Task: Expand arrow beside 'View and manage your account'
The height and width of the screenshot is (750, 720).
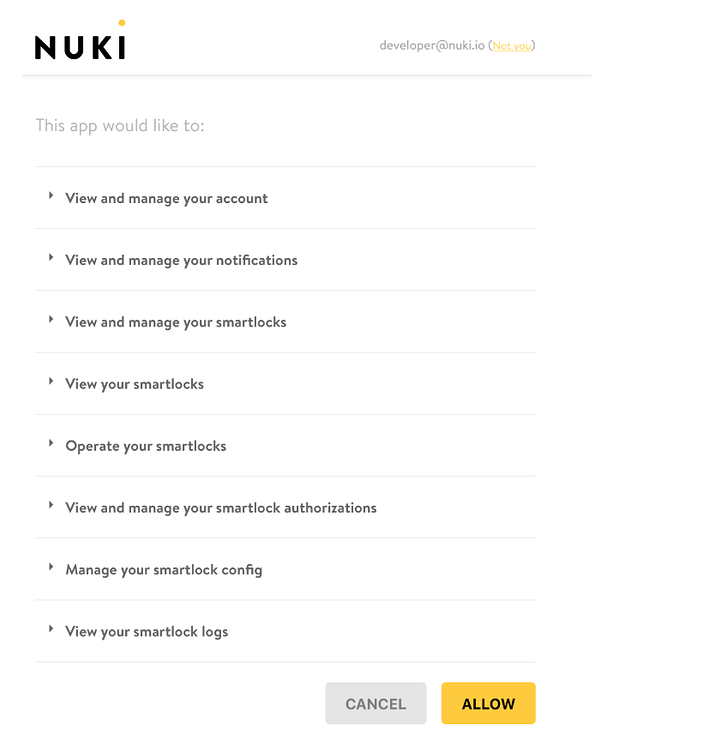Action: tap(51, 196)
